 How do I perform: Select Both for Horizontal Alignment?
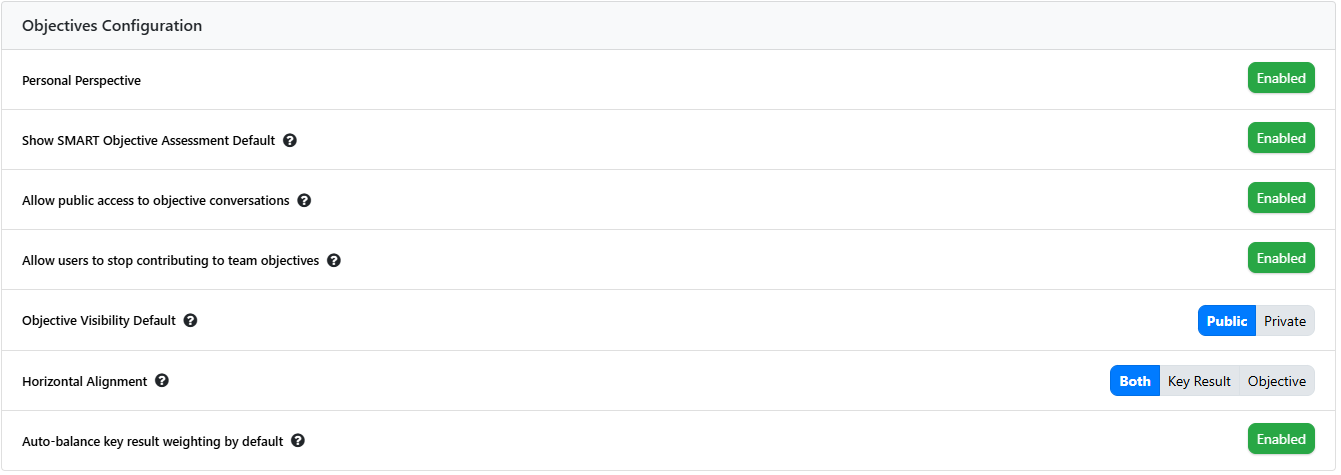click(x=1135, y=381)
